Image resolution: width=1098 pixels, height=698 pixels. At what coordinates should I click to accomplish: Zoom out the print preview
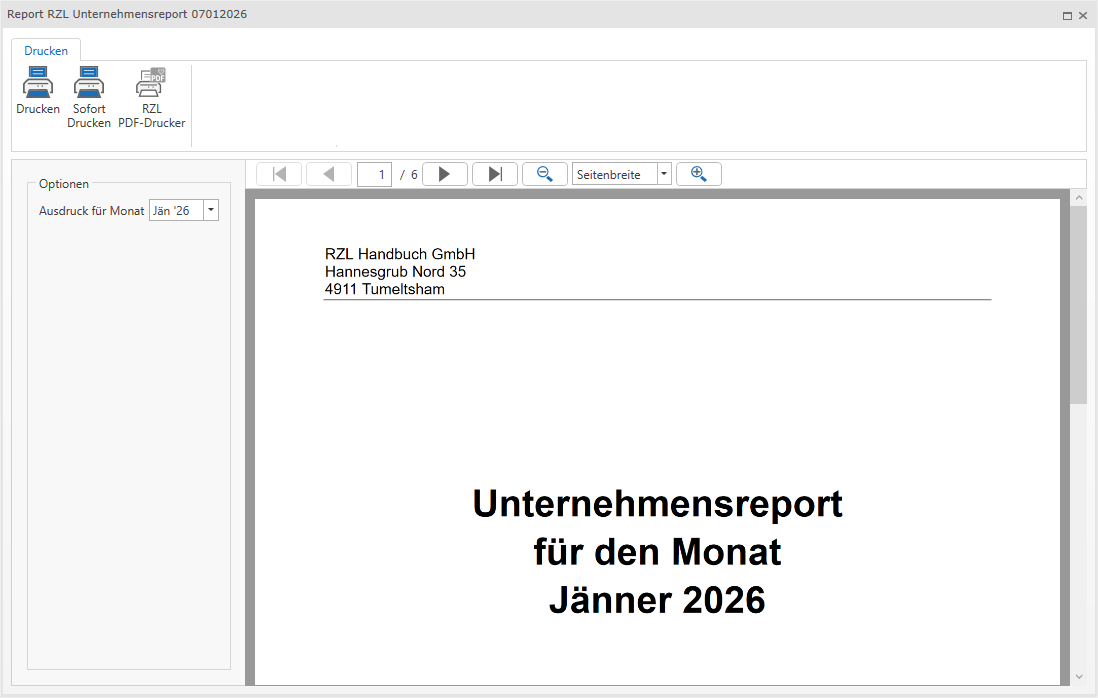click(x=545, y=174)
